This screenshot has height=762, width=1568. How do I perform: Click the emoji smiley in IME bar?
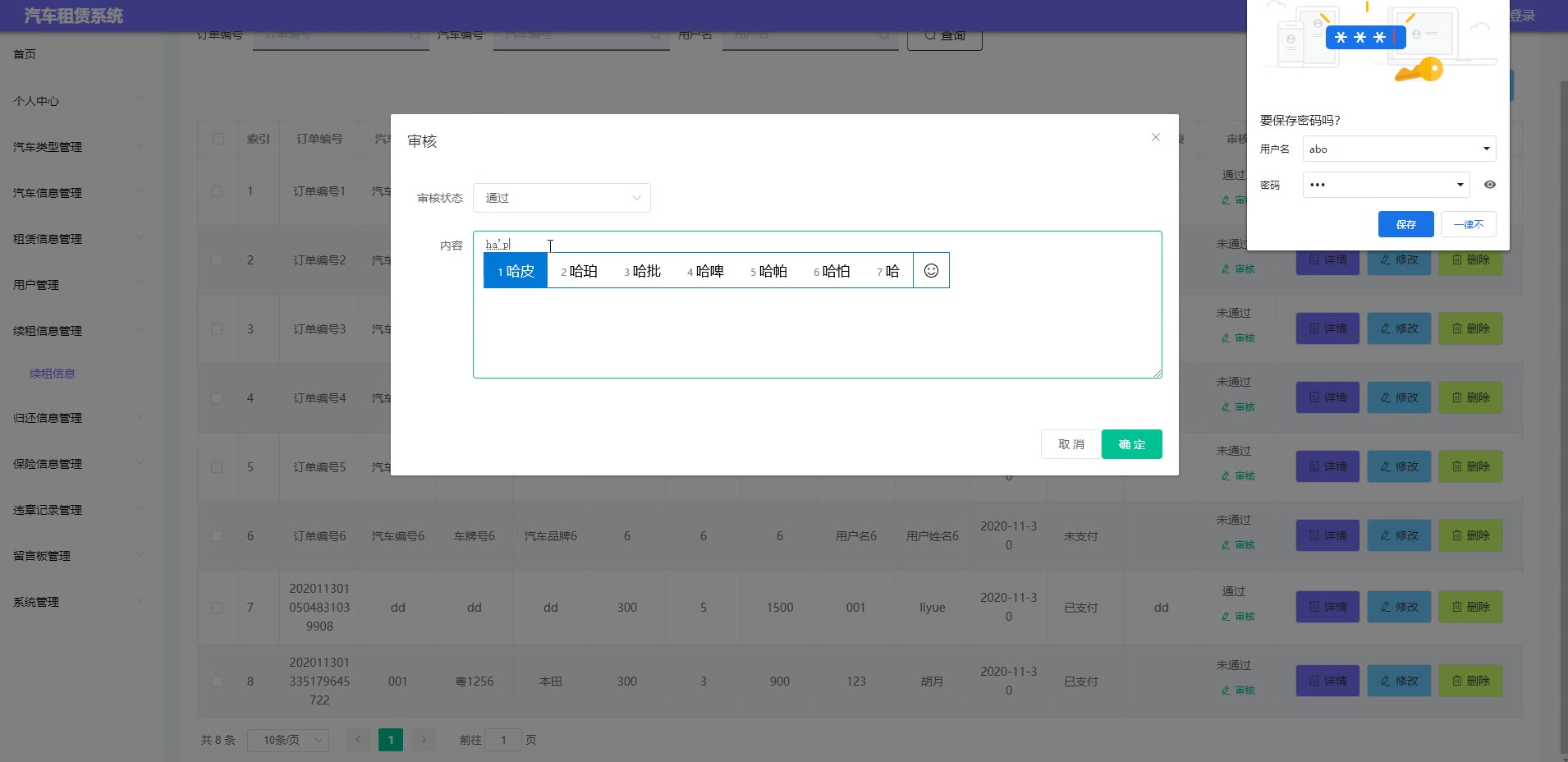(931, 271)
